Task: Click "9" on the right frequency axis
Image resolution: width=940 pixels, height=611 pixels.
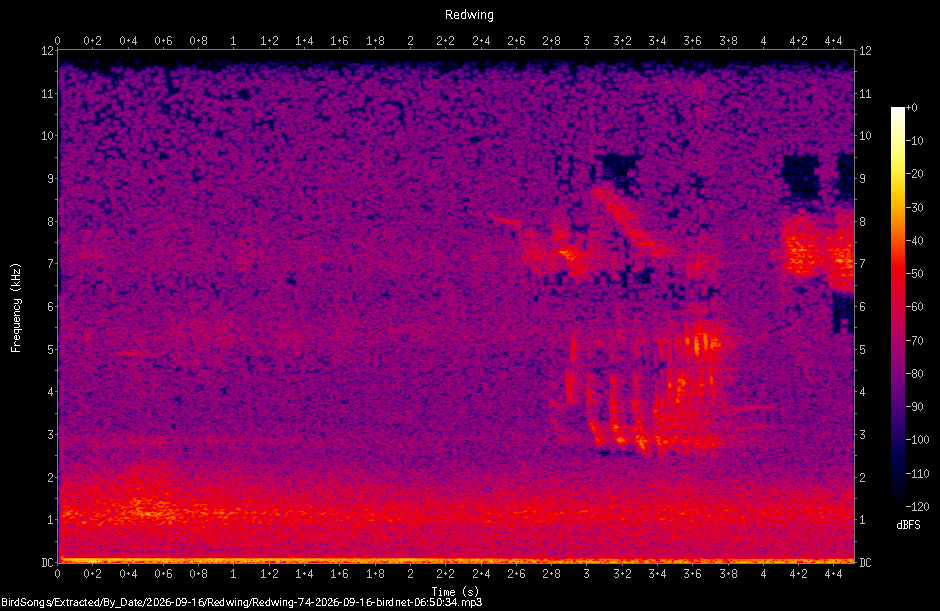Action: 863,179
